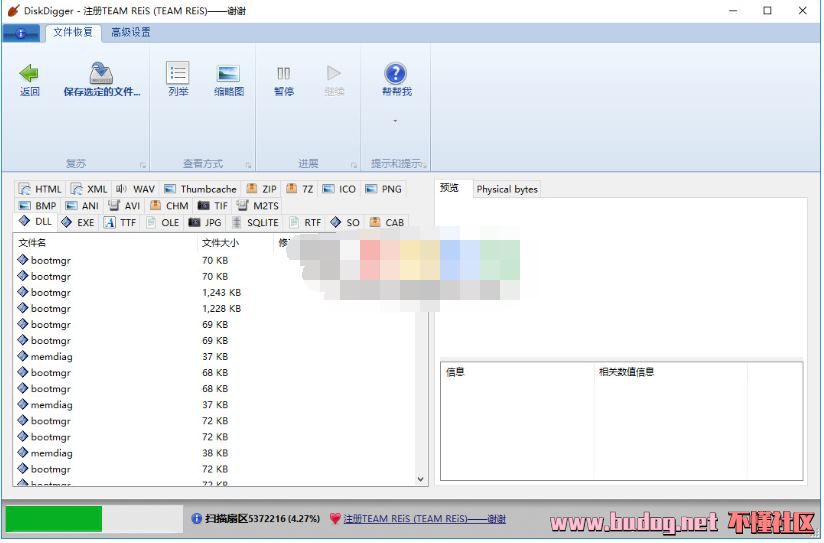Click the green scan progress bar
The width and height of the screenshot is (824, 543).
(54, 519)
